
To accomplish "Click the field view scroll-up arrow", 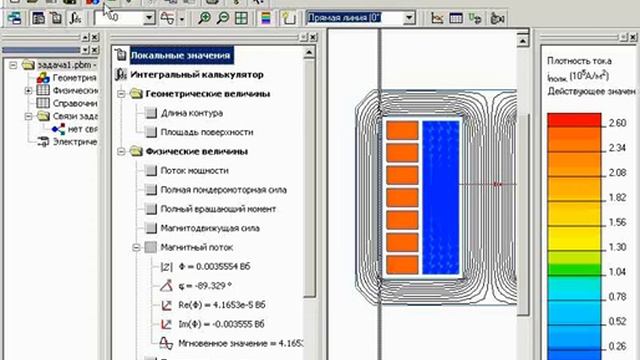I will (x=523, y=41).
